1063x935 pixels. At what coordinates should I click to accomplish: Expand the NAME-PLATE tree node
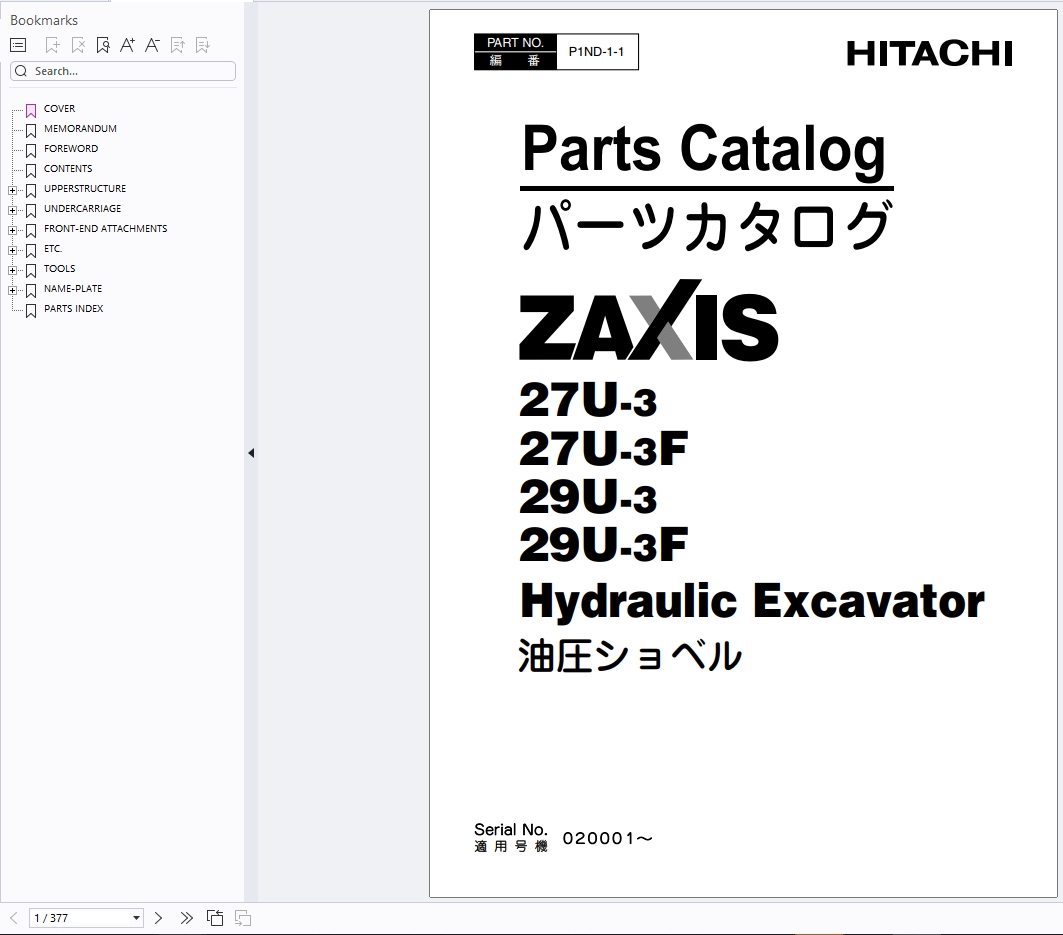coord(12,291)
